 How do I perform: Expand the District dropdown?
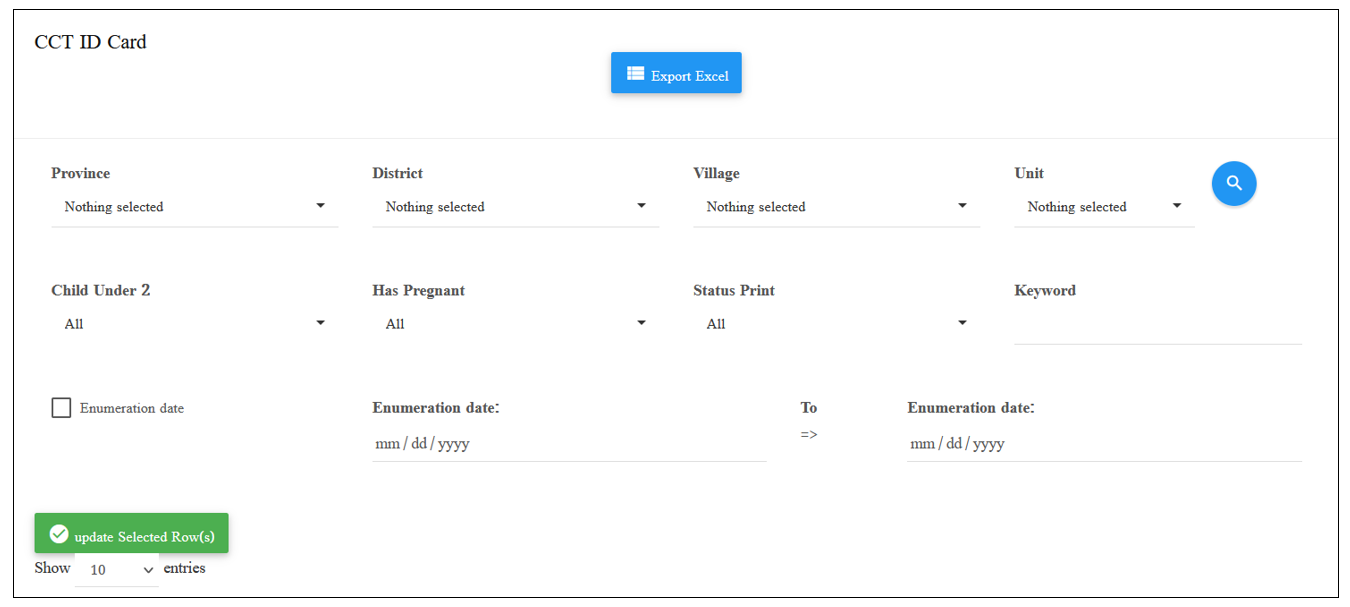516,207
